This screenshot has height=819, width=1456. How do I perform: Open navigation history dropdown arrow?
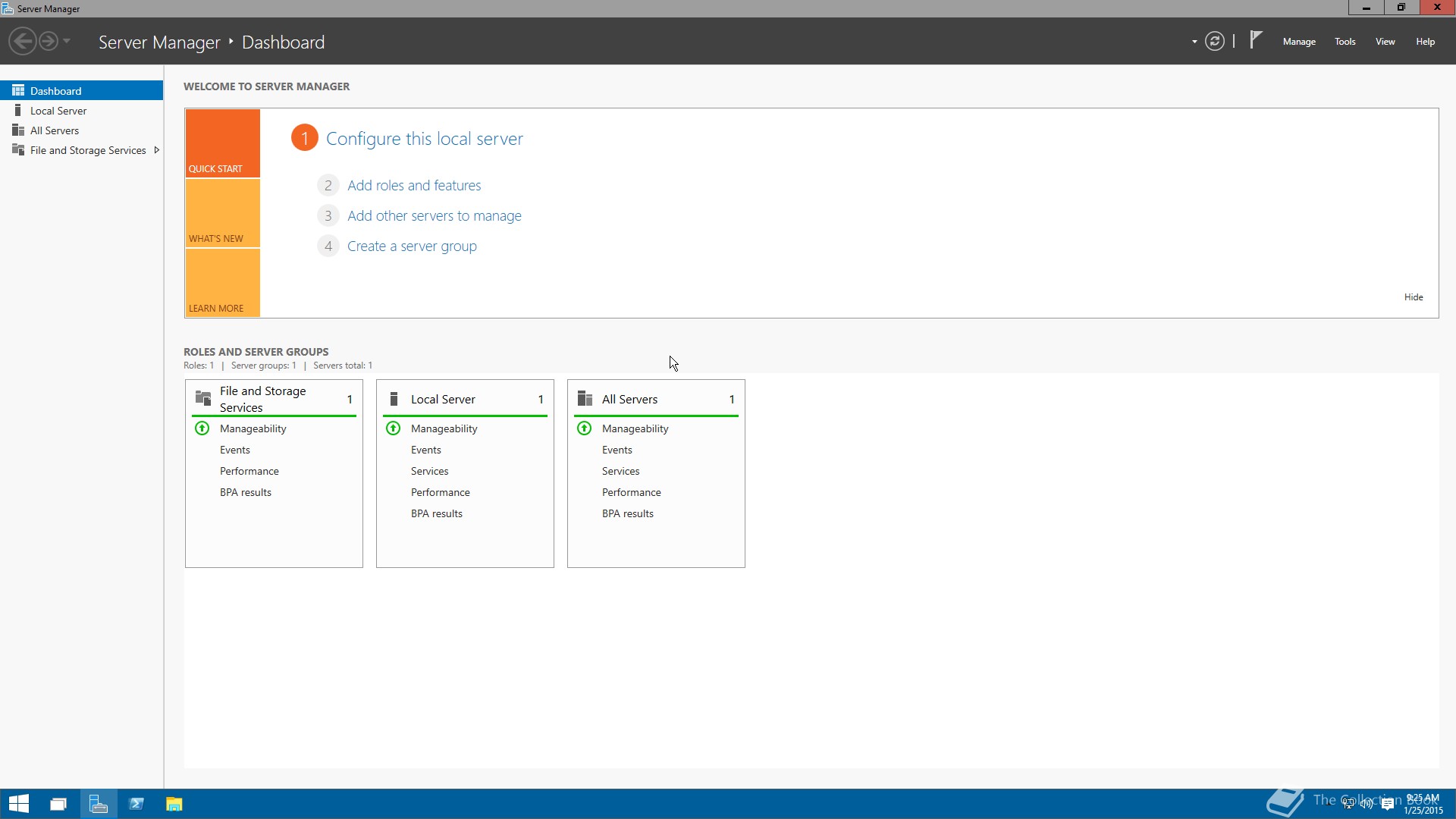click(67, 41)
